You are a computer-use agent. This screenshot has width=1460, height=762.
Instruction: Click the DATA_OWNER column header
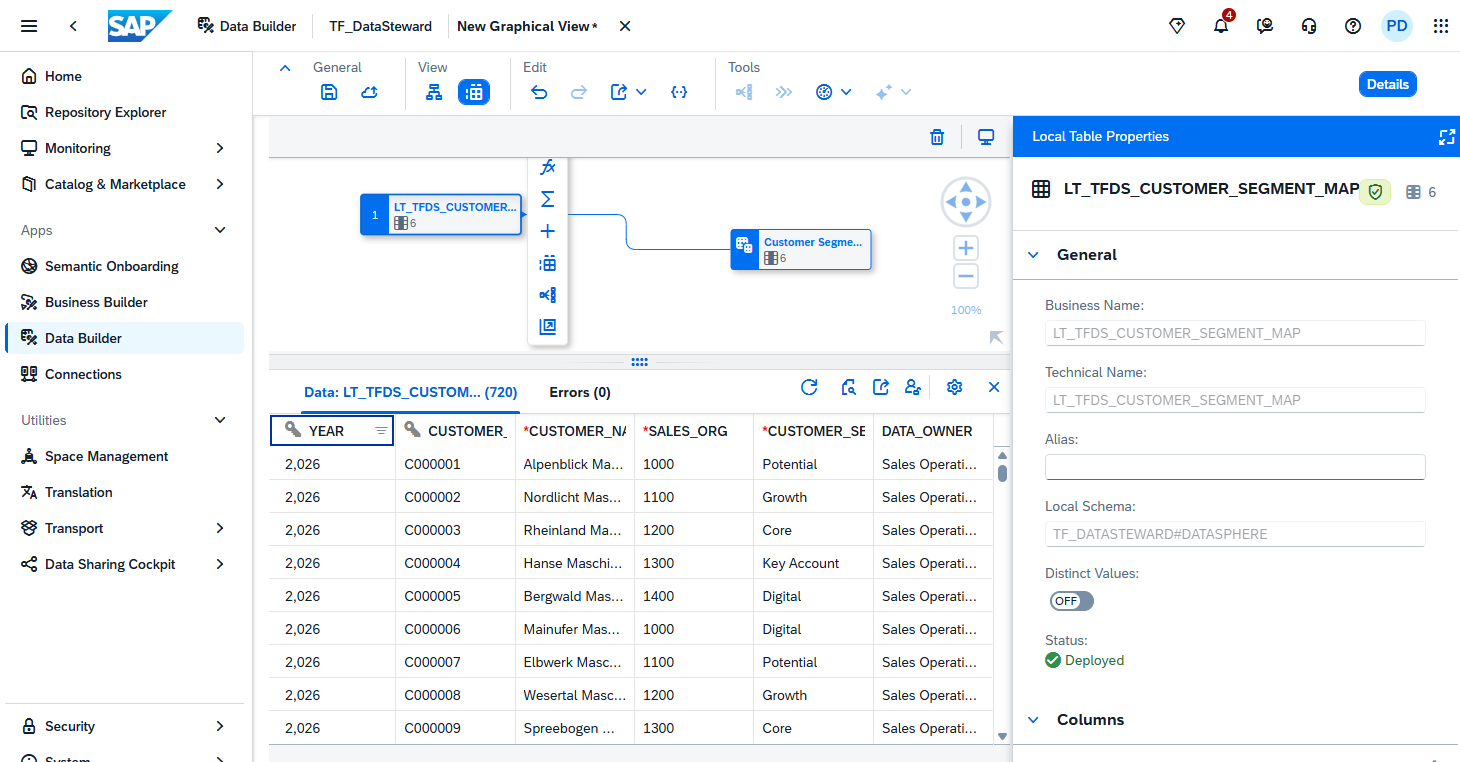[933, 431]
